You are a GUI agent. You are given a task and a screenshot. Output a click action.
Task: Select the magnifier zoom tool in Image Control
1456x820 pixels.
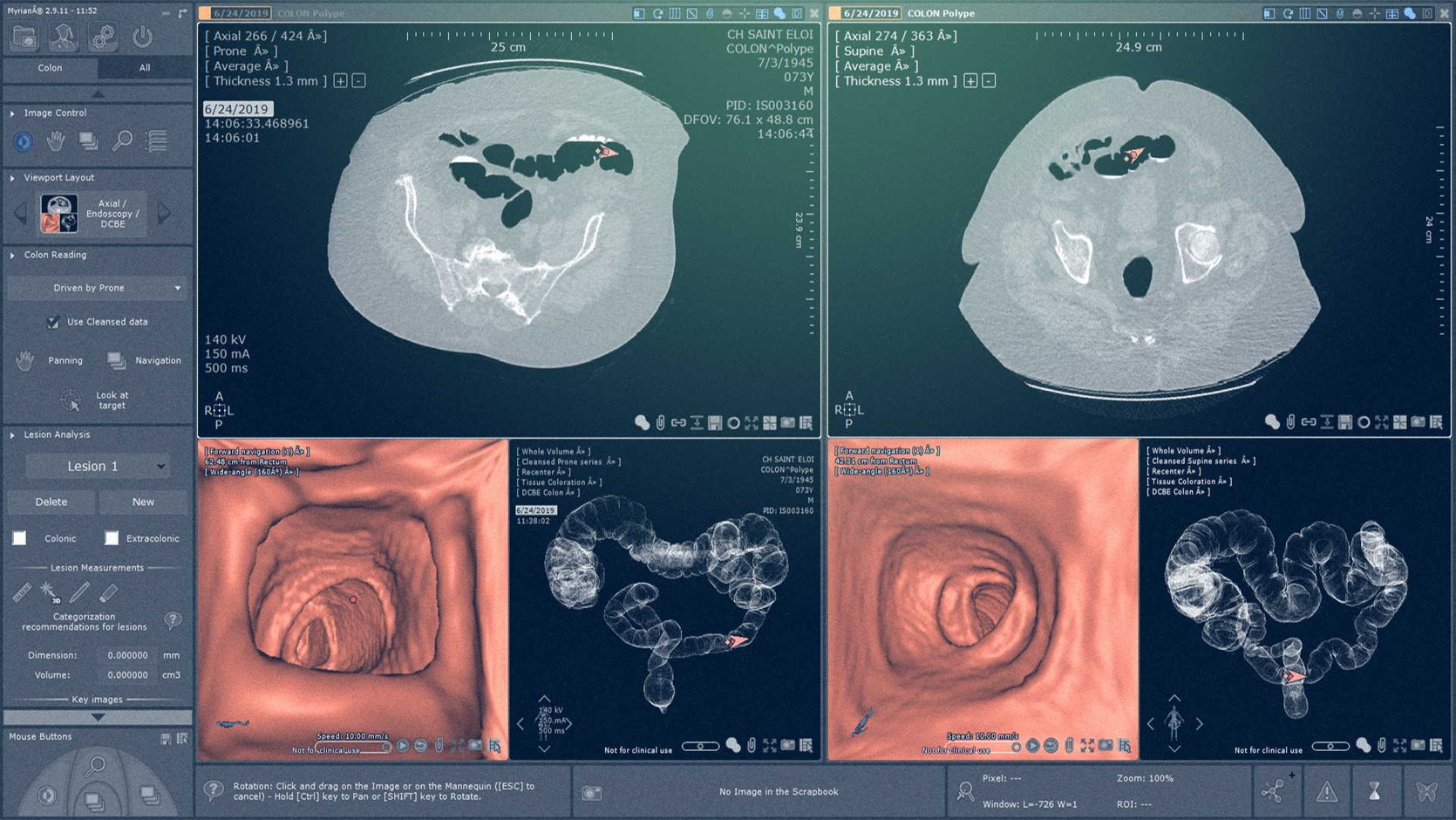(123, 140)
